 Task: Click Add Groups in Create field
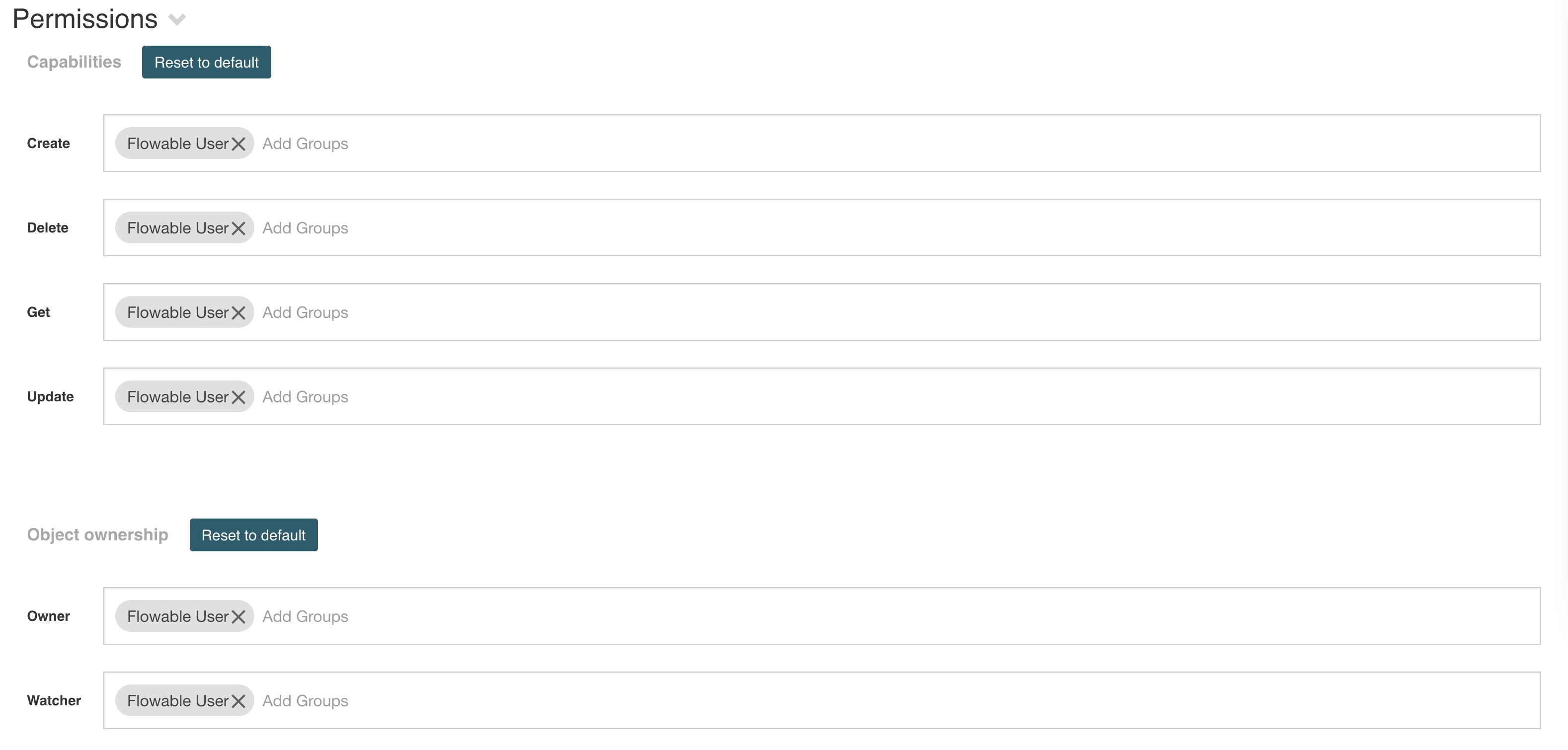[305, 144]
